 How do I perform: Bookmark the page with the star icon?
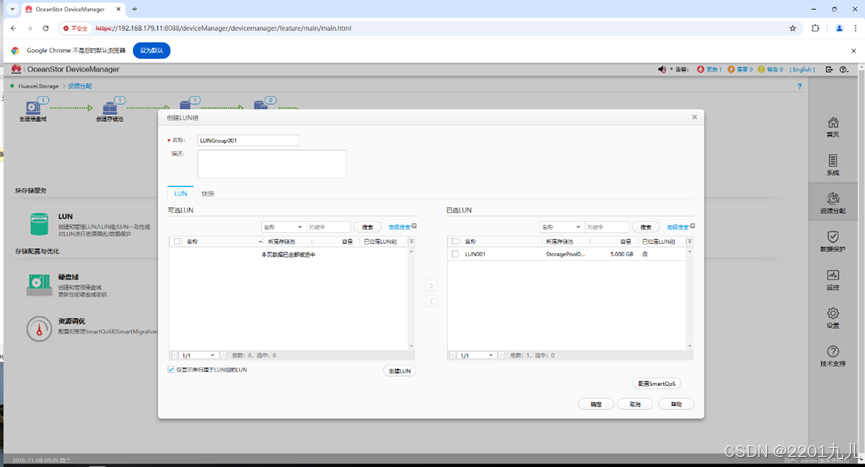(x=793, y=28)
